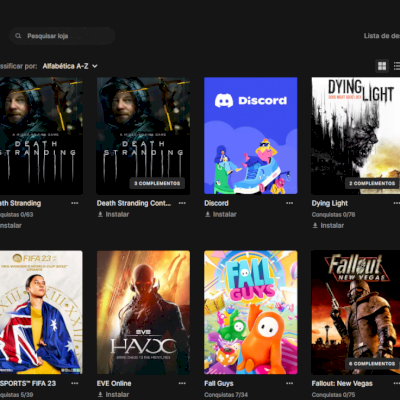Switch to list view layout
The width and height of the screenshot is (400, 400).
[x=397, y=66]
